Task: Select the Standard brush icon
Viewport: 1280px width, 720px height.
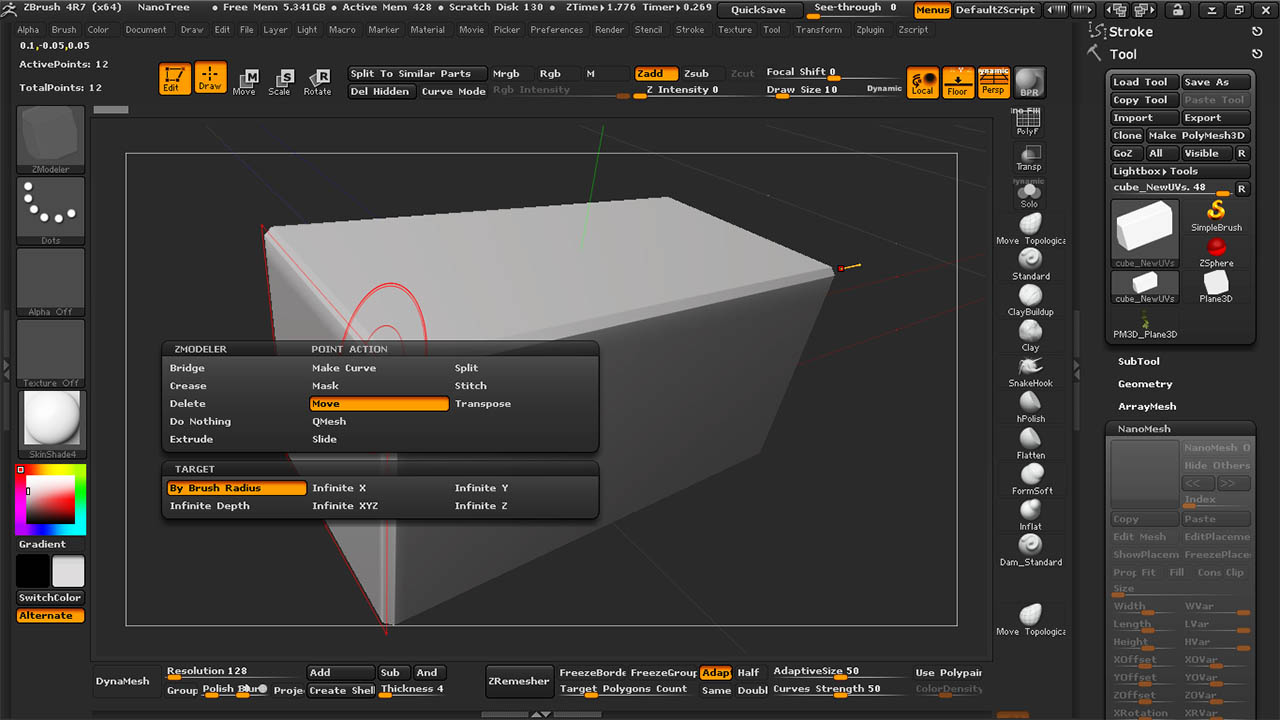Action: click(x=1030, y=264)
